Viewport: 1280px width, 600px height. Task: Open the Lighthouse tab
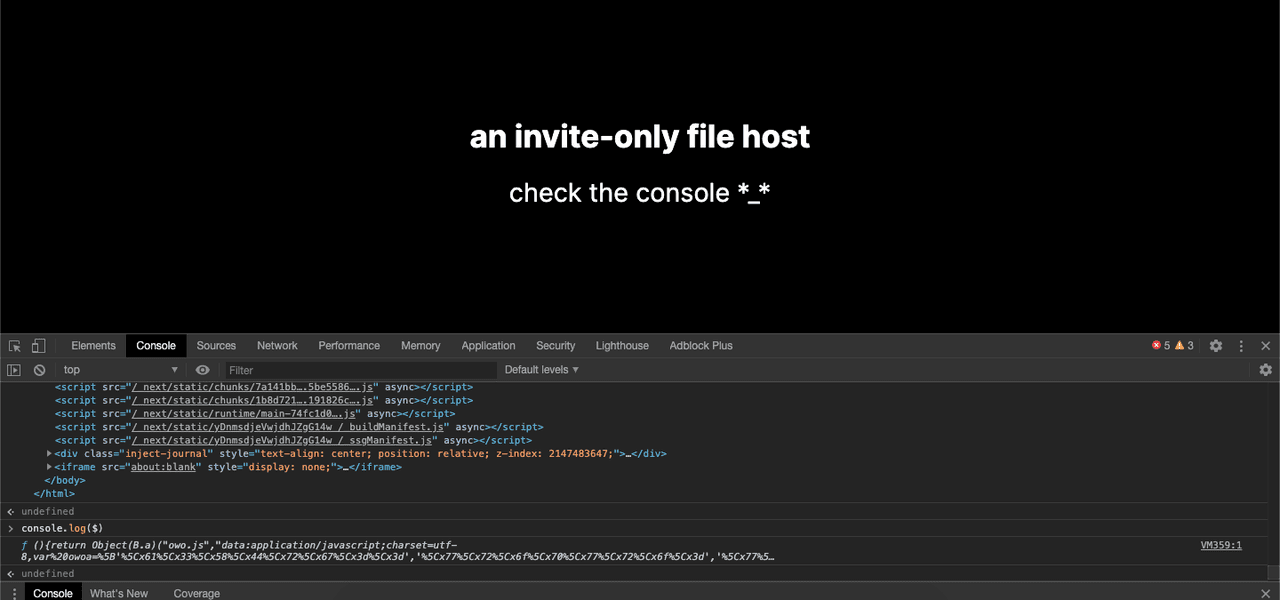[622, 346]
